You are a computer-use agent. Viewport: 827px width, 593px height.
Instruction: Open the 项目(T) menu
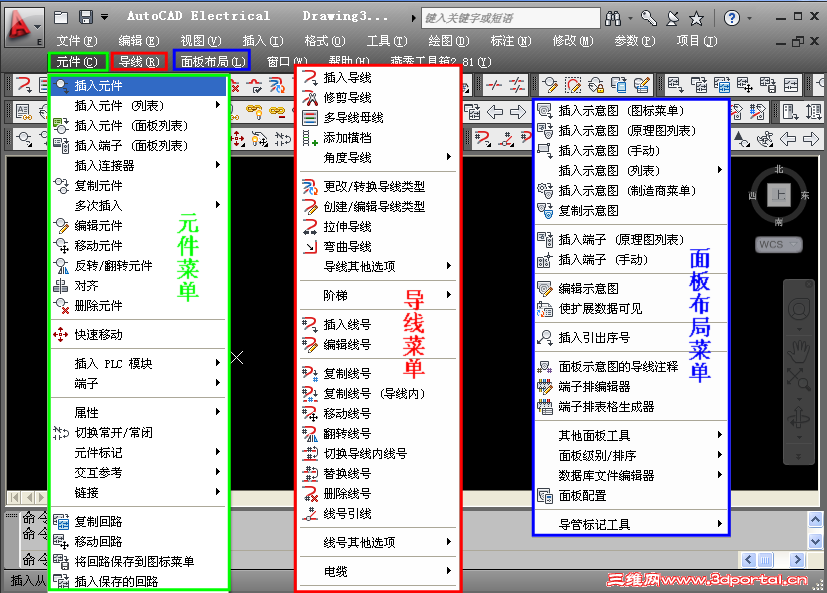click(x=697, y=41)
